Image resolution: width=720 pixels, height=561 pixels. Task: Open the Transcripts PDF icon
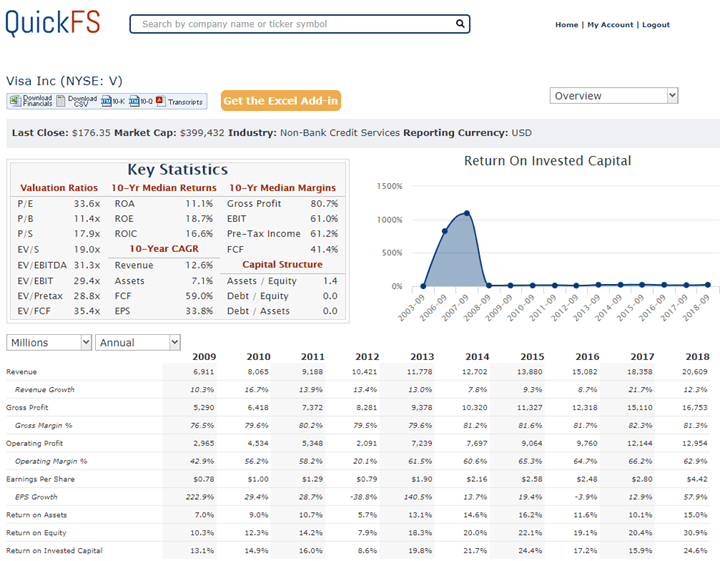160,101
